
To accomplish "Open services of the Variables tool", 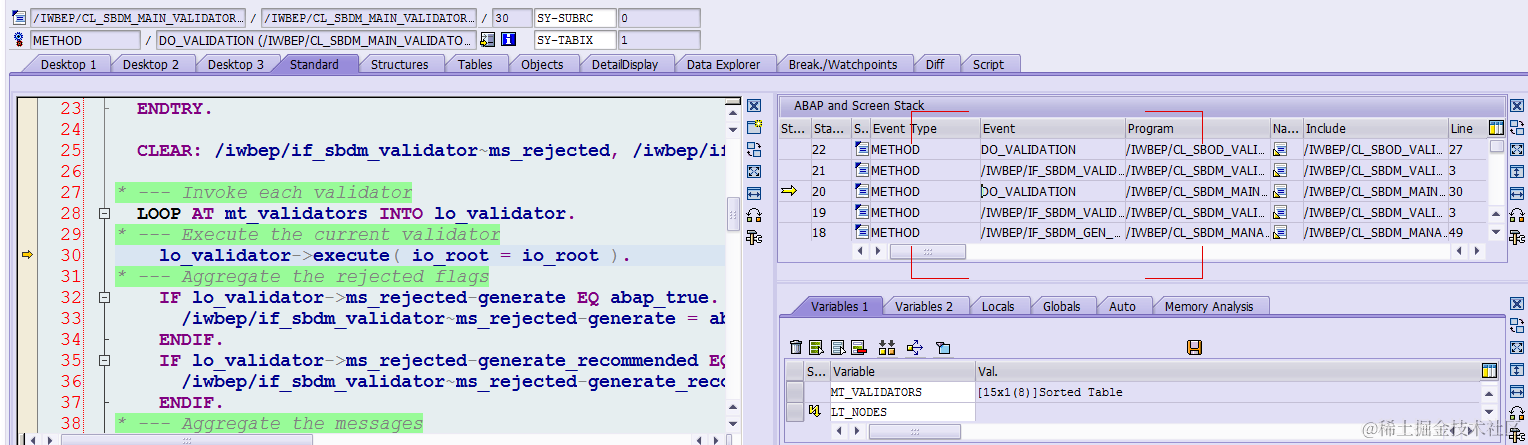I will click(x=1517, y=435).
